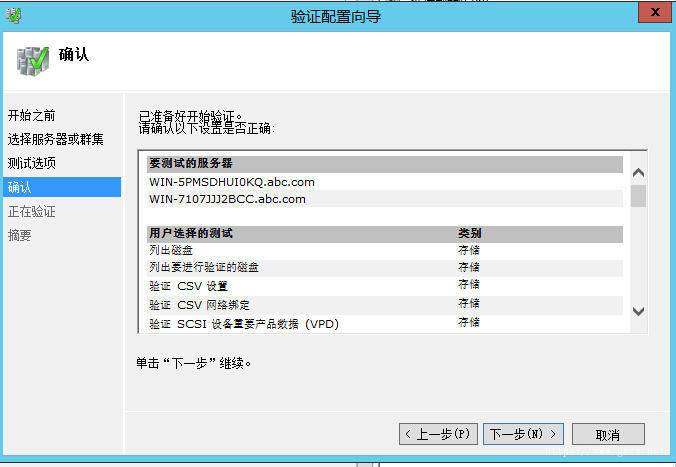Select the 验证 CSV 设置 test row
This screenshot has height=467, width=676.
click(x=385, y=286)
